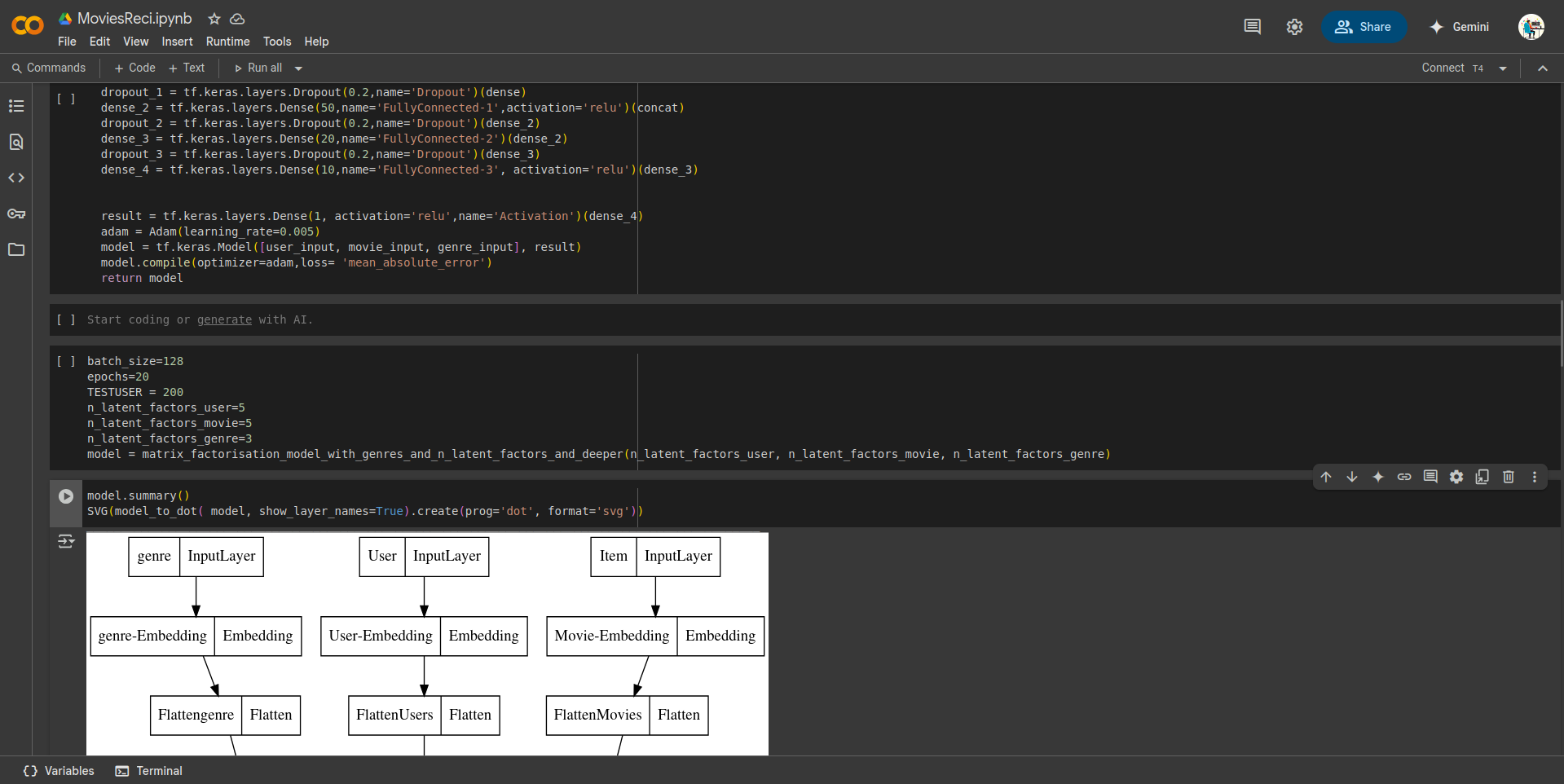
Task: Open the user account avatar
Action: click(1531, 27)
